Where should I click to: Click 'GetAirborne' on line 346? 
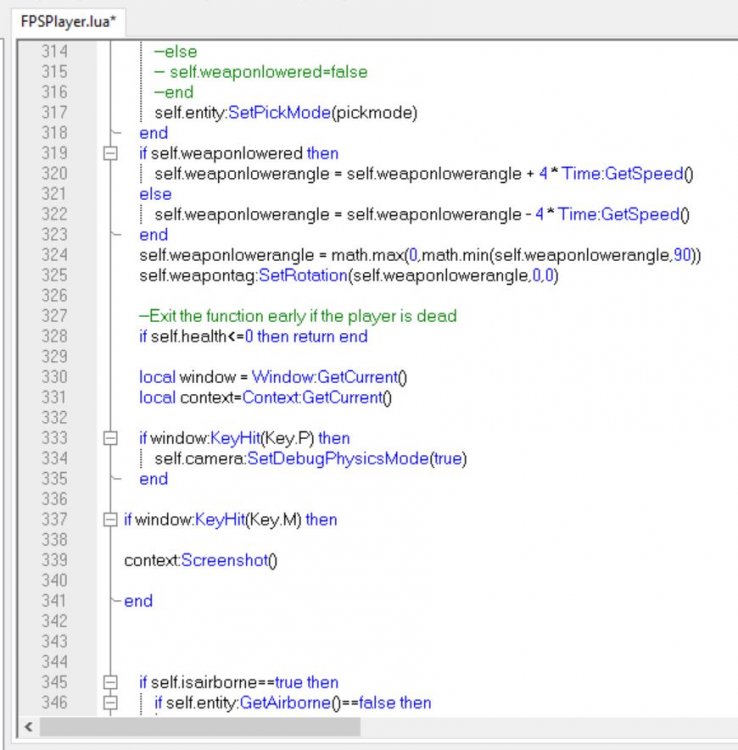(x=285, y=703)
